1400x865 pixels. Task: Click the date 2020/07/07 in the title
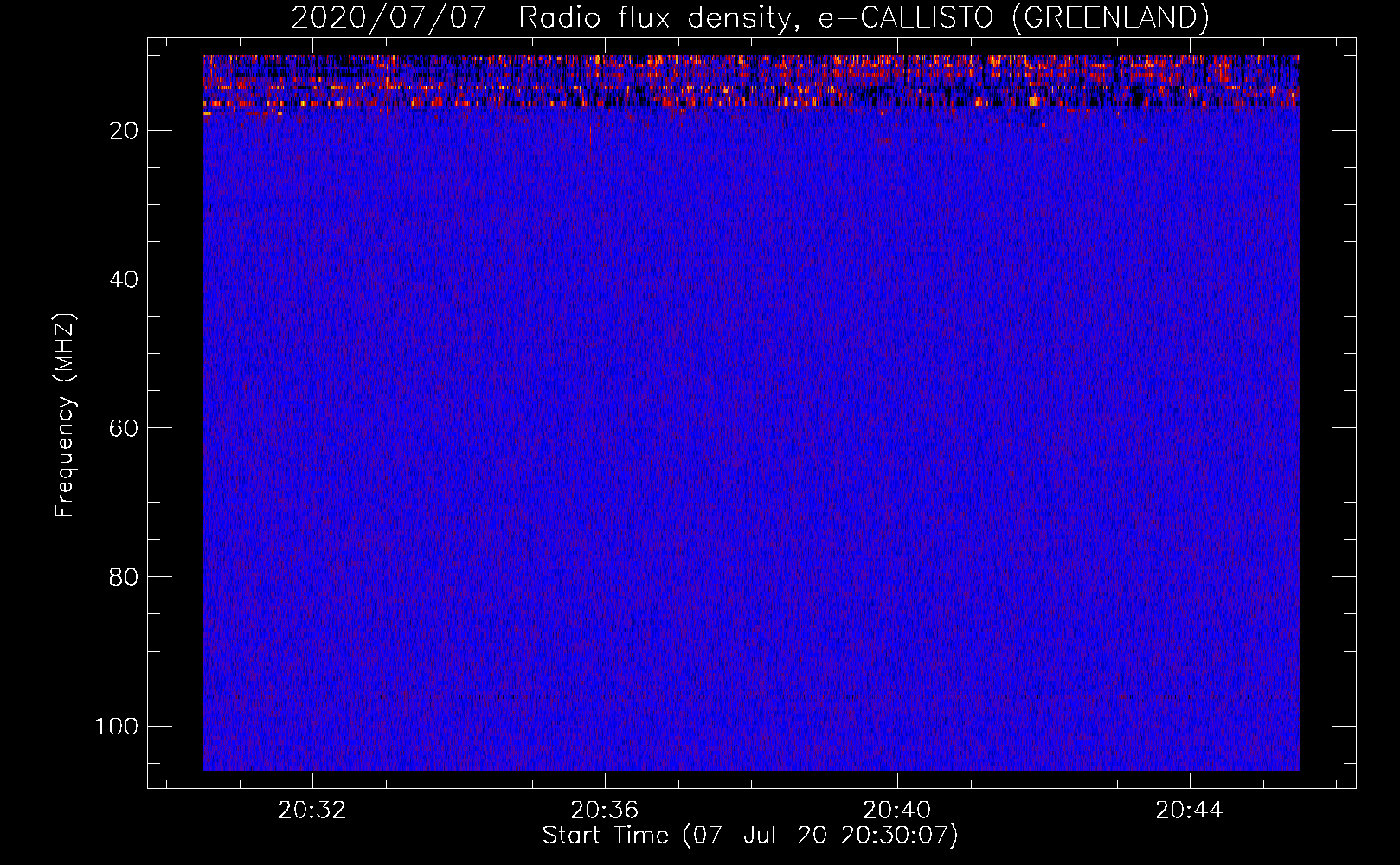tap(389, 17)
